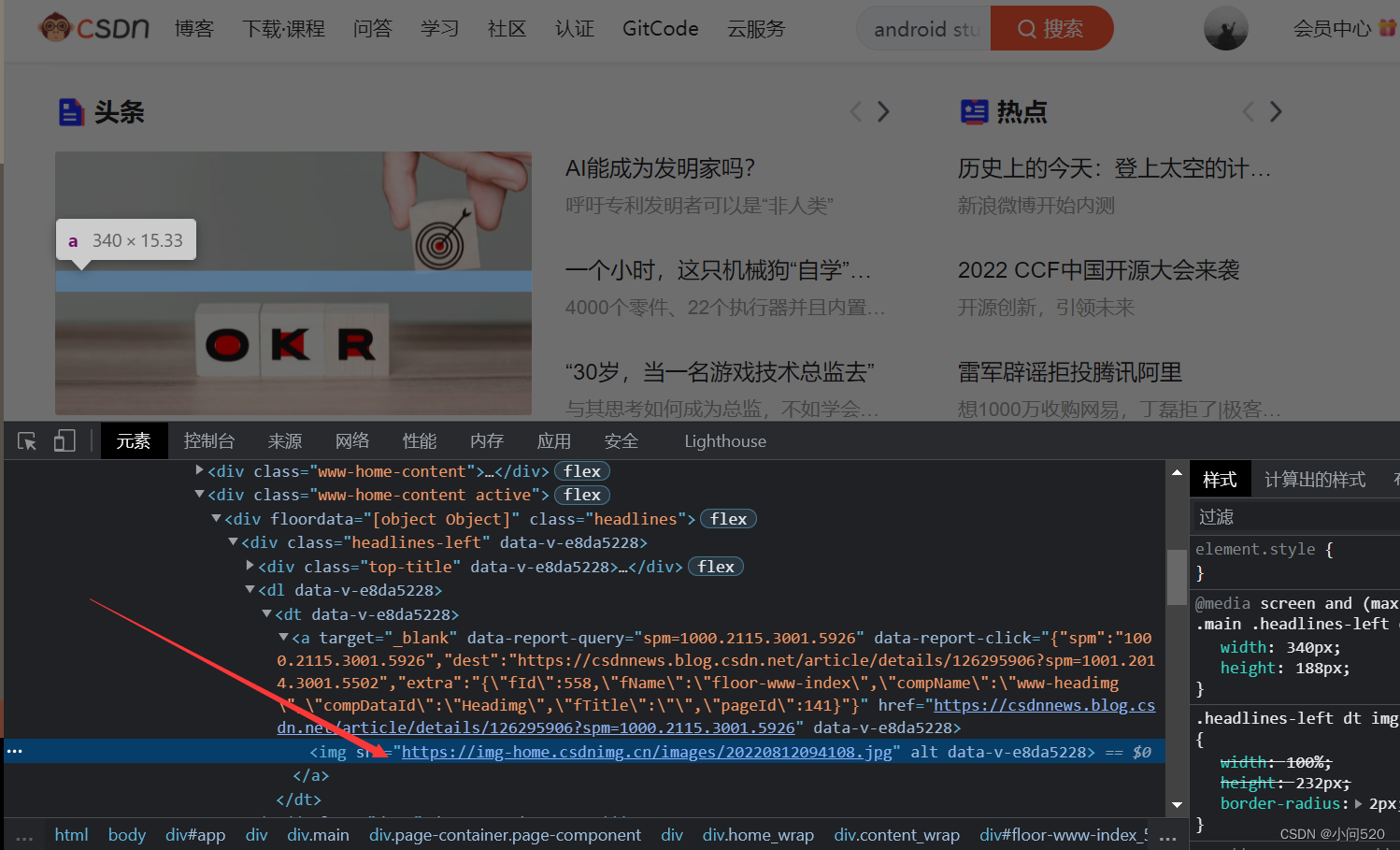Open article 历史上的今天:登上太空的计
The height and width of the screenshot is (850, 1400).
coord(1114,168)
